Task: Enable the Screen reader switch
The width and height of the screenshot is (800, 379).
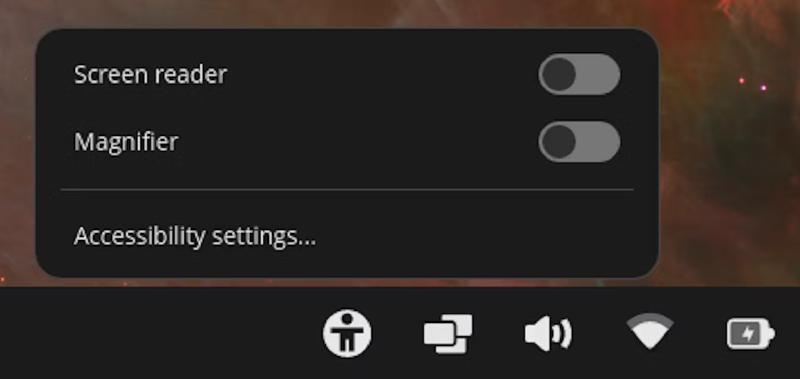Action: (x=579, y=74)
